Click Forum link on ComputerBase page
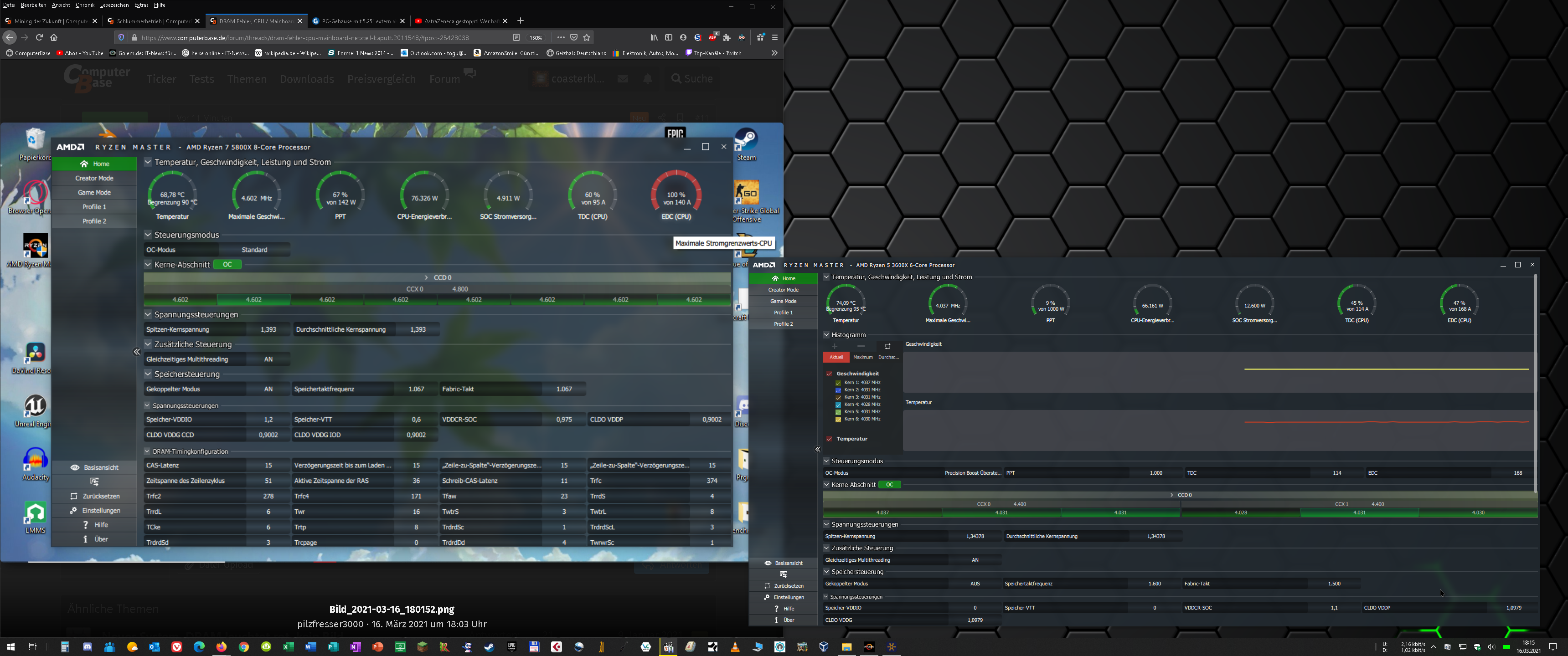The width and height of the screenshot is (1568, 656). (x=444, y=79)
